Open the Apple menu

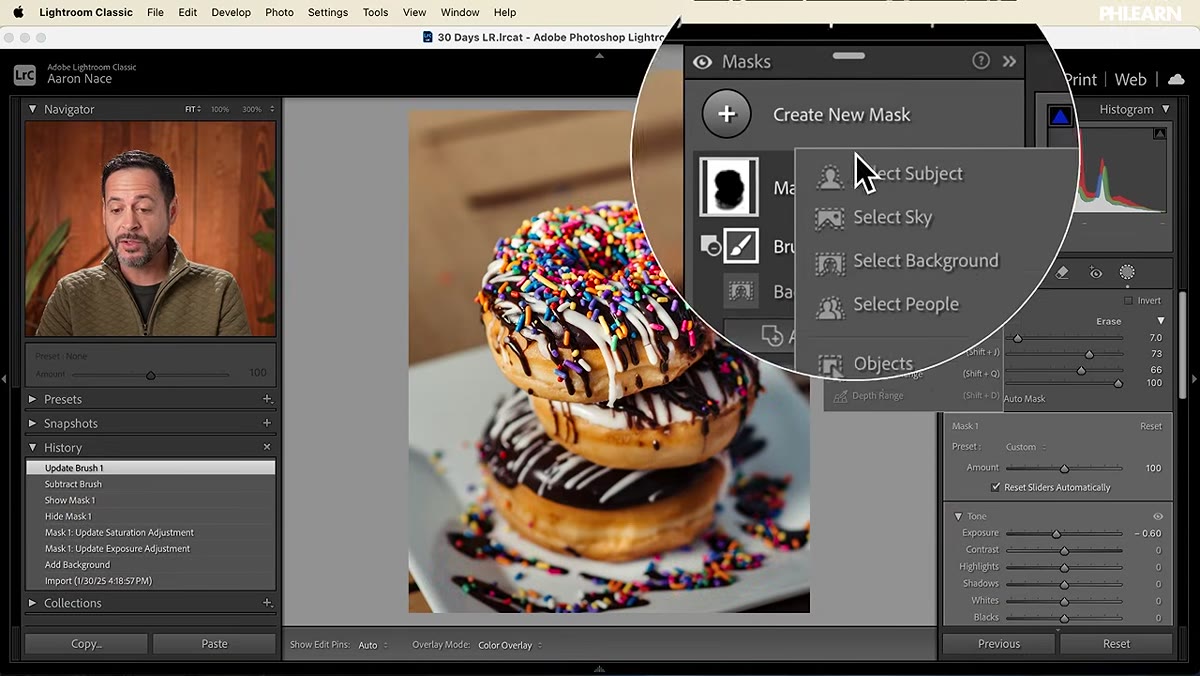click(18, 12)
